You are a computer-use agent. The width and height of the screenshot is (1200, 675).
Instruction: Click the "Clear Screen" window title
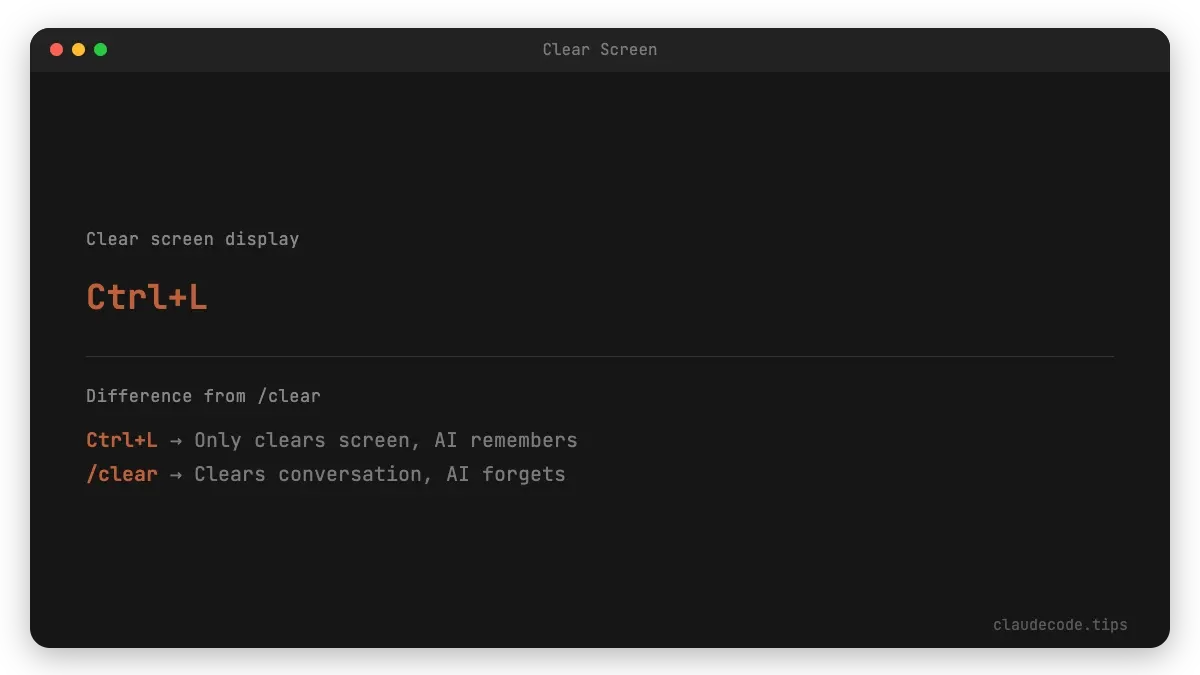click(600, 49)
